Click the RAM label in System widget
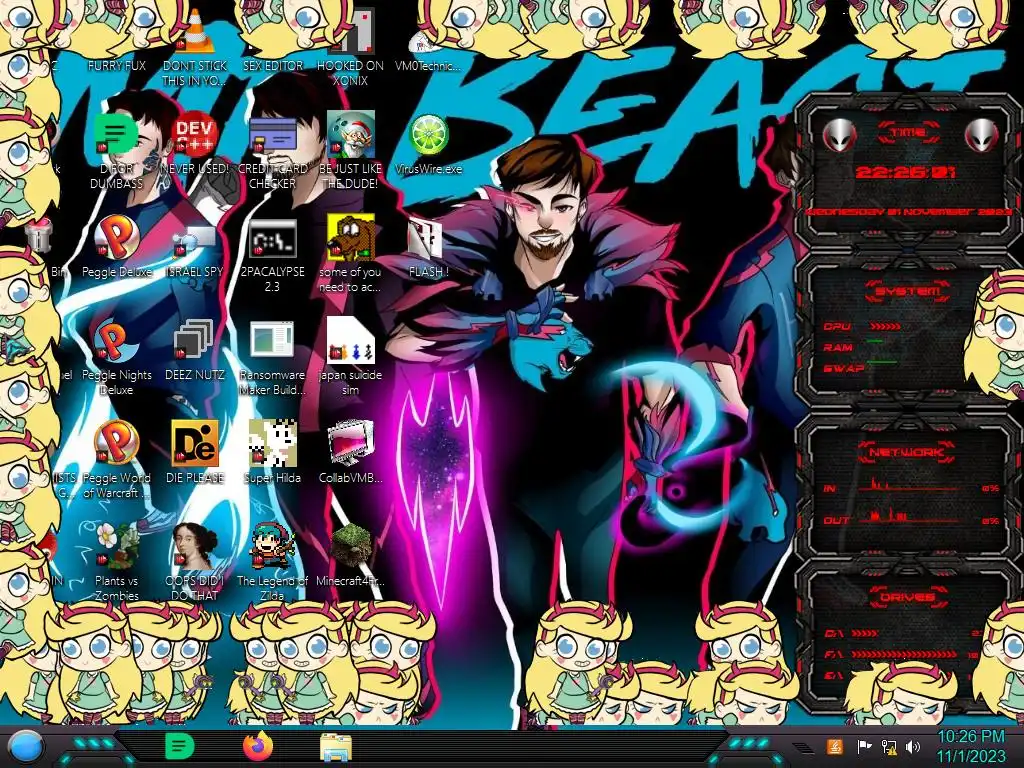Image resolution: width=1024 pixels, height=768 pixels. (838, 347)
